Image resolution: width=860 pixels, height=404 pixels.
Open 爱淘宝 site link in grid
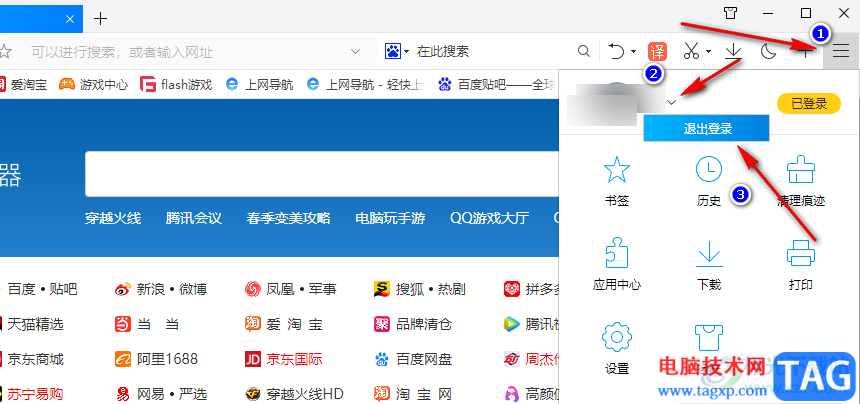(x=284, y=324)
